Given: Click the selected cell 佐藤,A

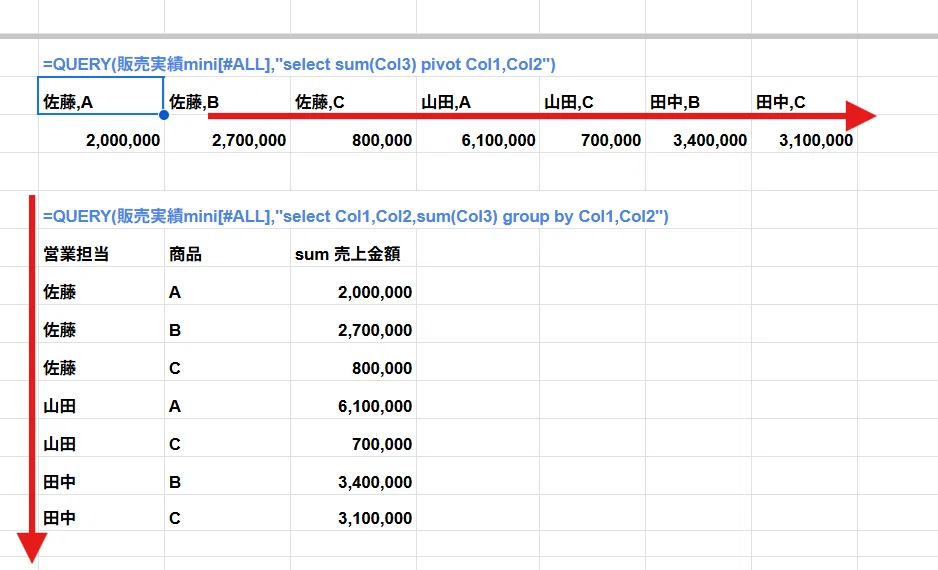Looking at the screenshot, I should 101,95.
